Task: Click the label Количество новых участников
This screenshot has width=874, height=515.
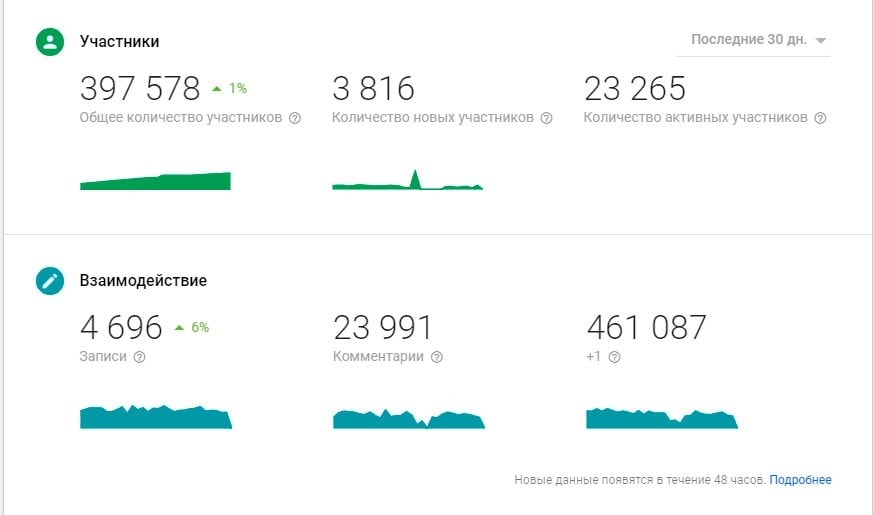Action: [x=433, y=118]
